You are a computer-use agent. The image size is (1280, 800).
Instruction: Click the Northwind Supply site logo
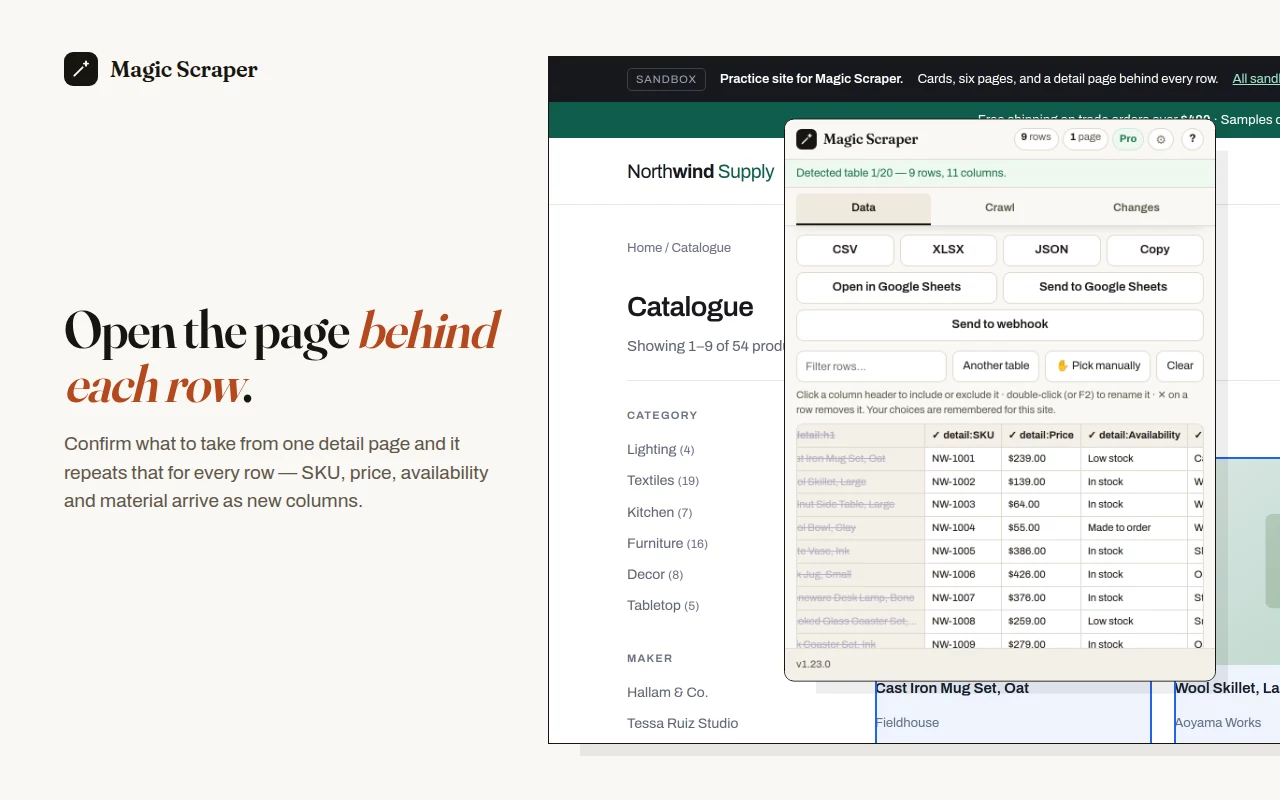pyautogui.click(x=700, y=171)
